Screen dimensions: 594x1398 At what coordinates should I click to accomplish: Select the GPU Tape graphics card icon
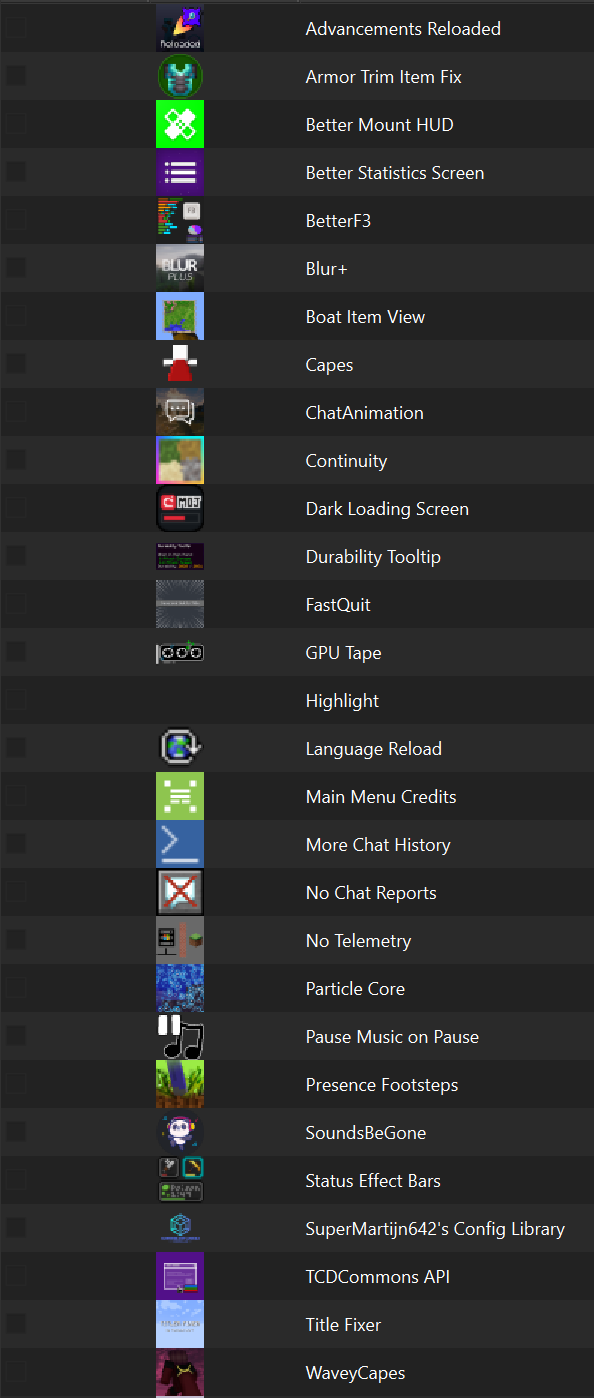click(180, 652)
